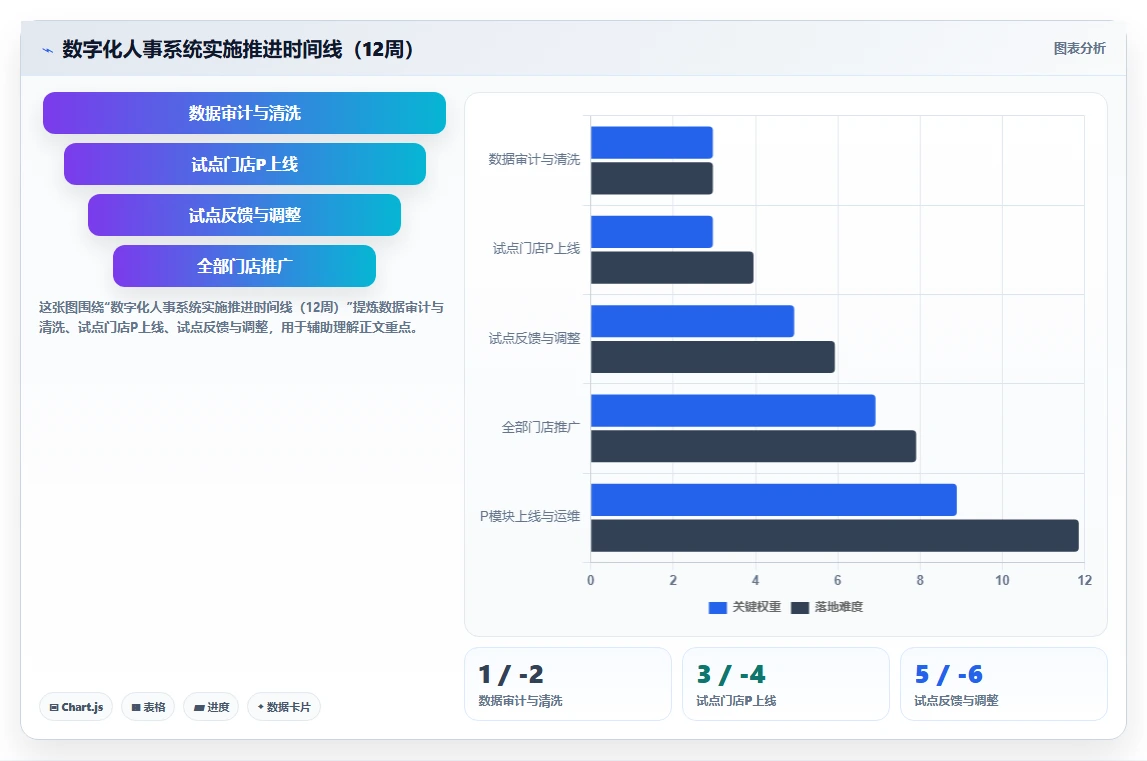Select the 数据审计与清洗 funnel stage
The height and width of the screenshot is (761, 1147).
pyautogui.click(x=244, y=113)
